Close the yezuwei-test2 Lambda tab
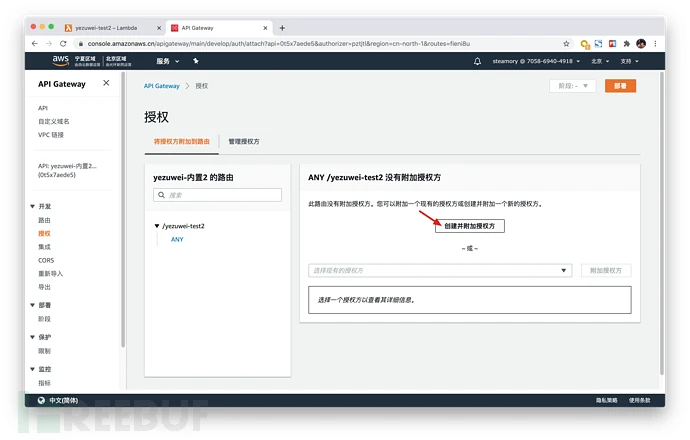 tap(159, 28)
